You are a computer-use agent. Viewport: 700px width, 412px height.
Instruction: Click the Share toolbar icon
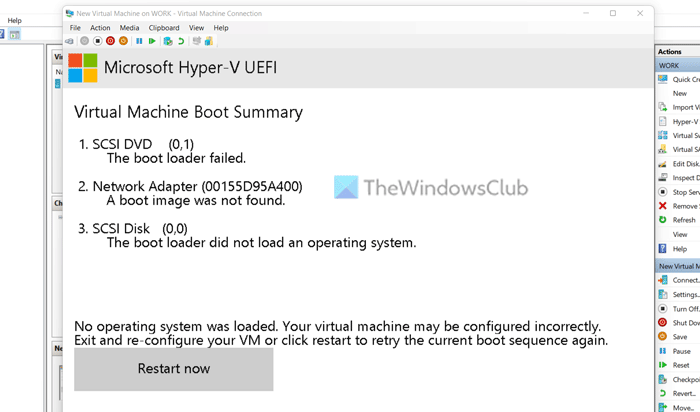[x=209, y=41]
